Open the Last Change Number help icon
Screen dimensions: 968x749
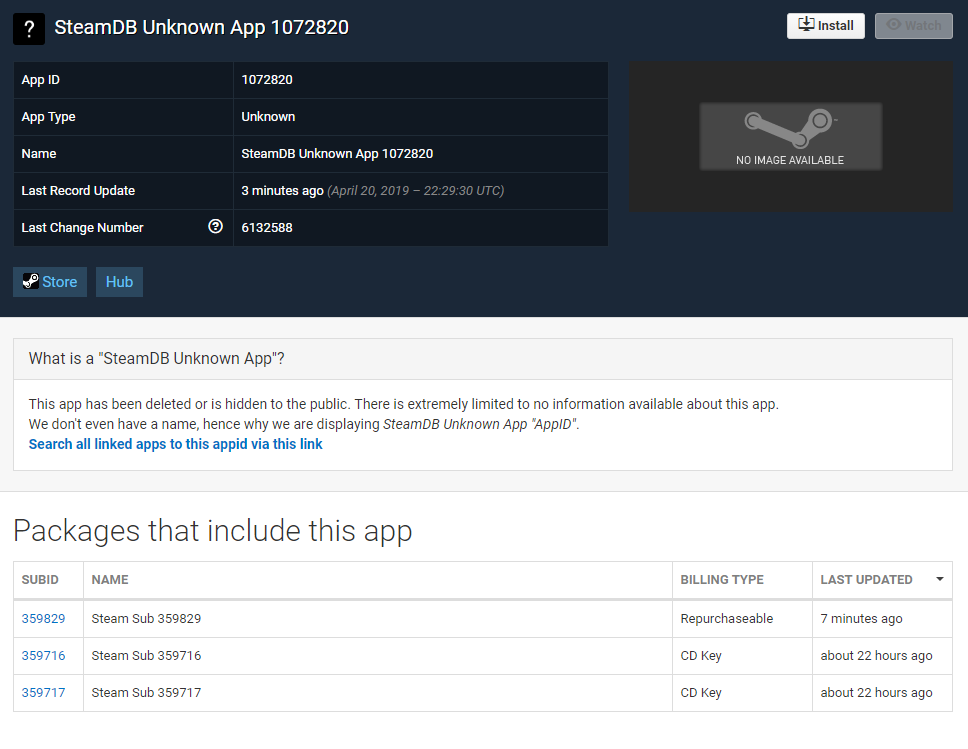[x=215, y=227]
